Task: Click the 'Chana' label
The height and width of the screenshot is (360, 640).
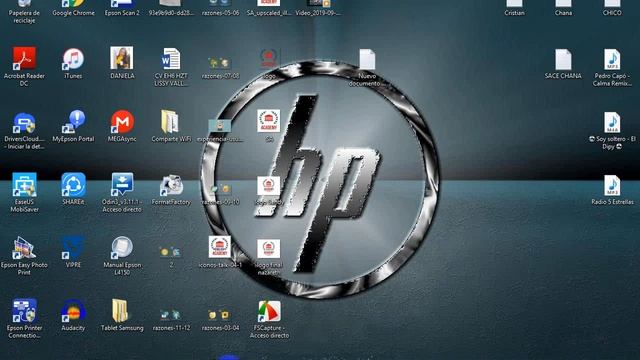Action: (563, 13)
